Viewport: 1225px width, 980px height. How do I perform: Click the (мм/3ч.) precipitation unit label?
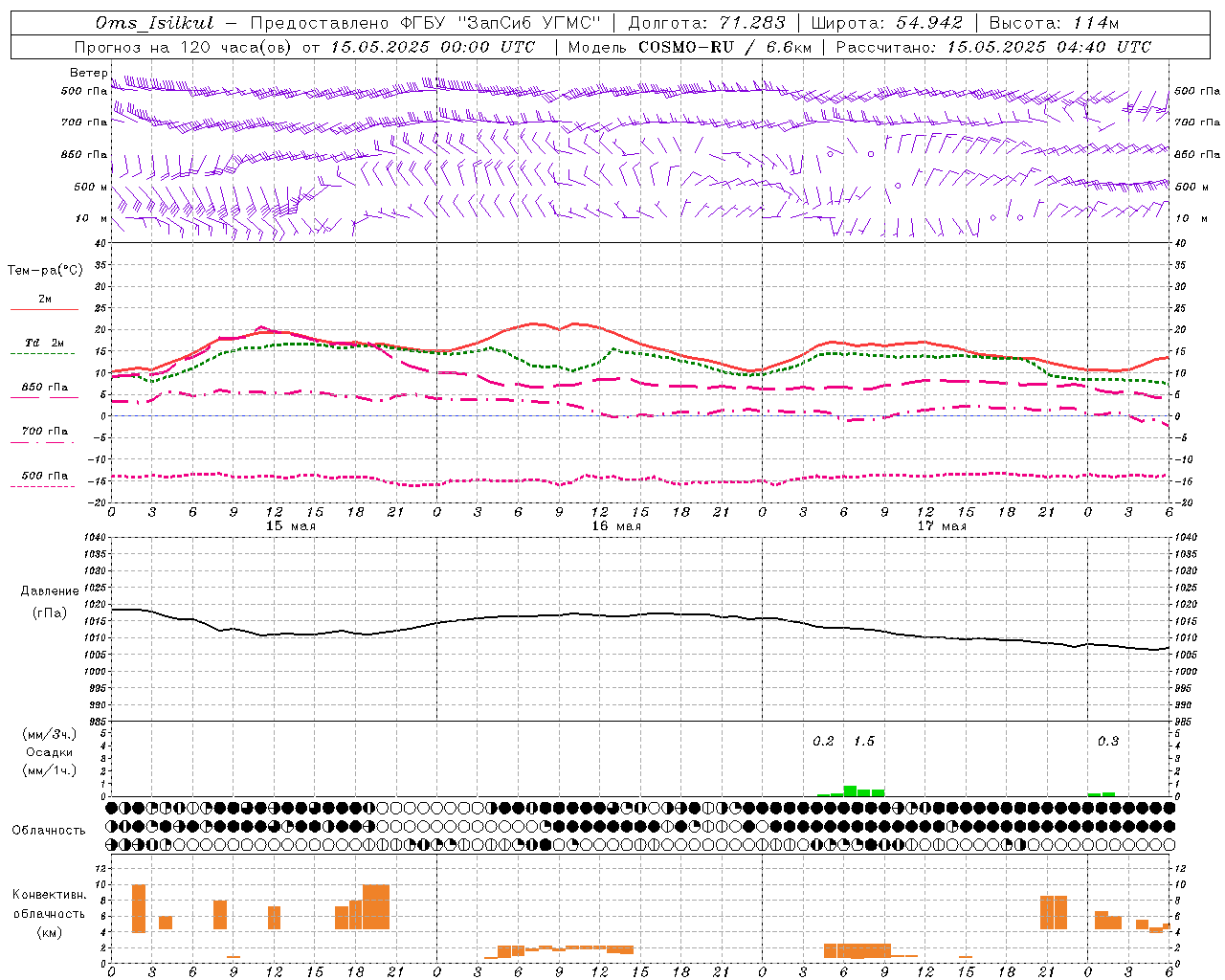[x=49, y=734]
